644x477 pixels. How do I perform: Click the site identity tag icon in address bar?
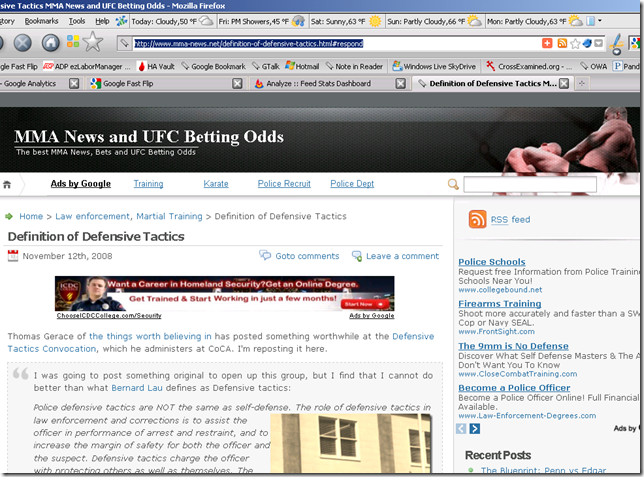click(124, 43)
